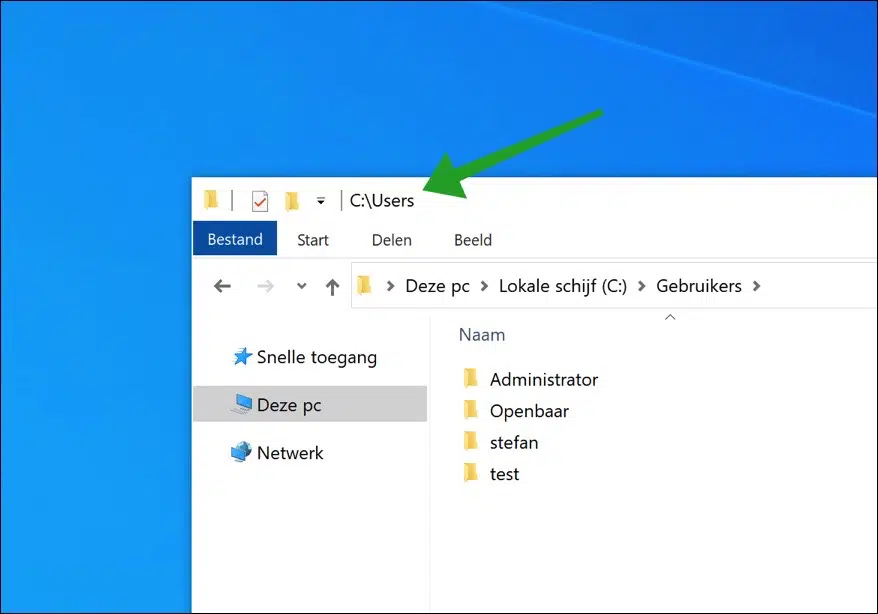
Task: Go back with the back arrow
Action: click(222, 286)
